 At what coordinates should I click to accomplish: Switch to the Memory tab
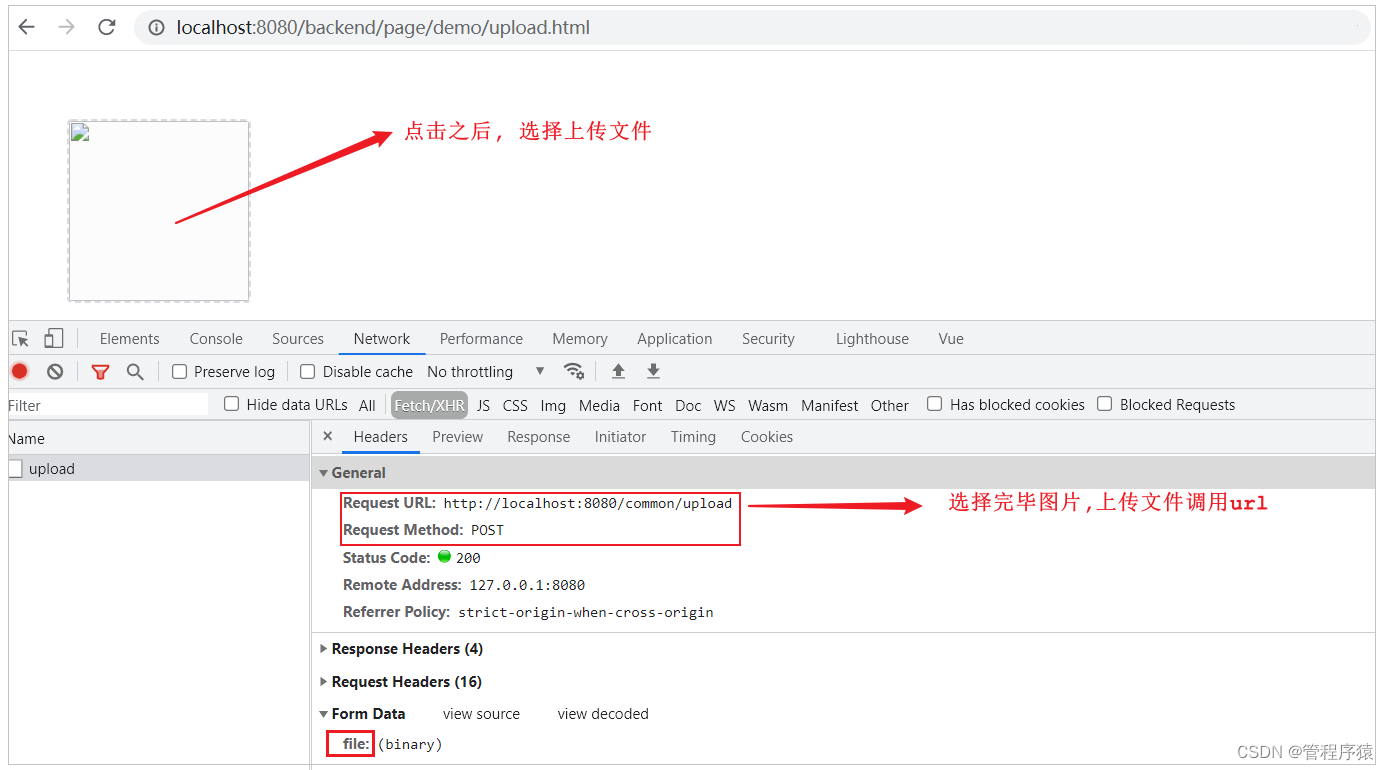point(580,339)
